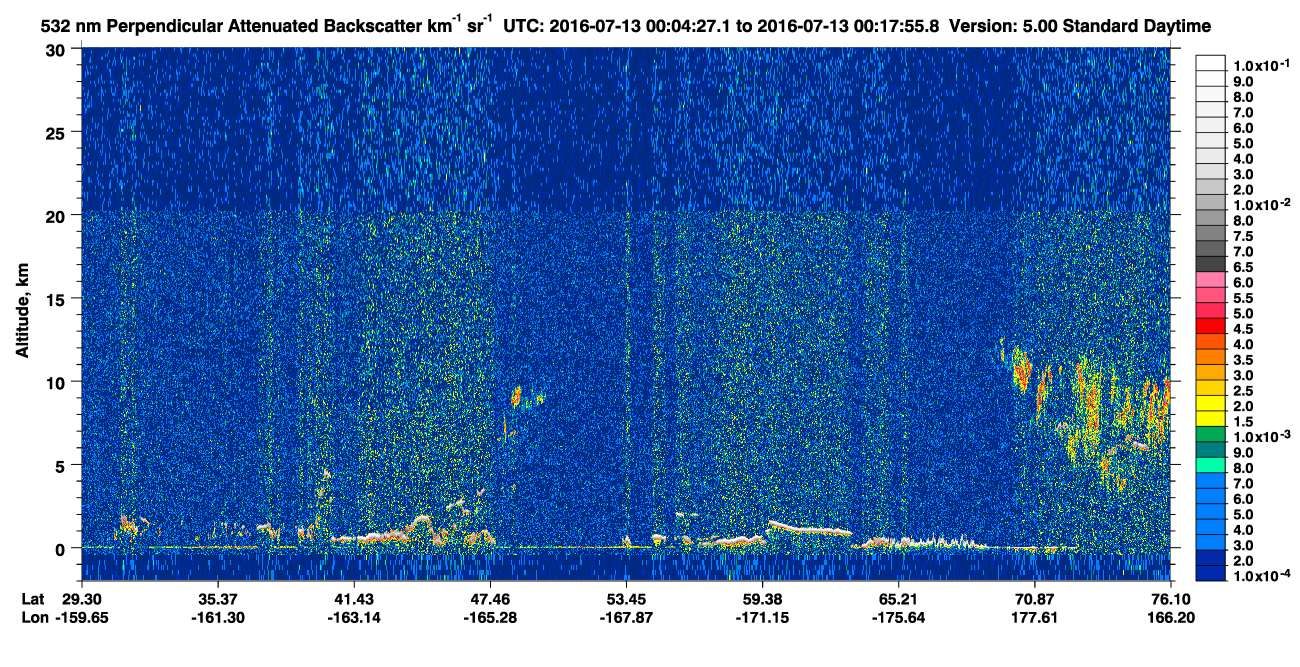Click latitude value "65.21"

pos(898,598)
